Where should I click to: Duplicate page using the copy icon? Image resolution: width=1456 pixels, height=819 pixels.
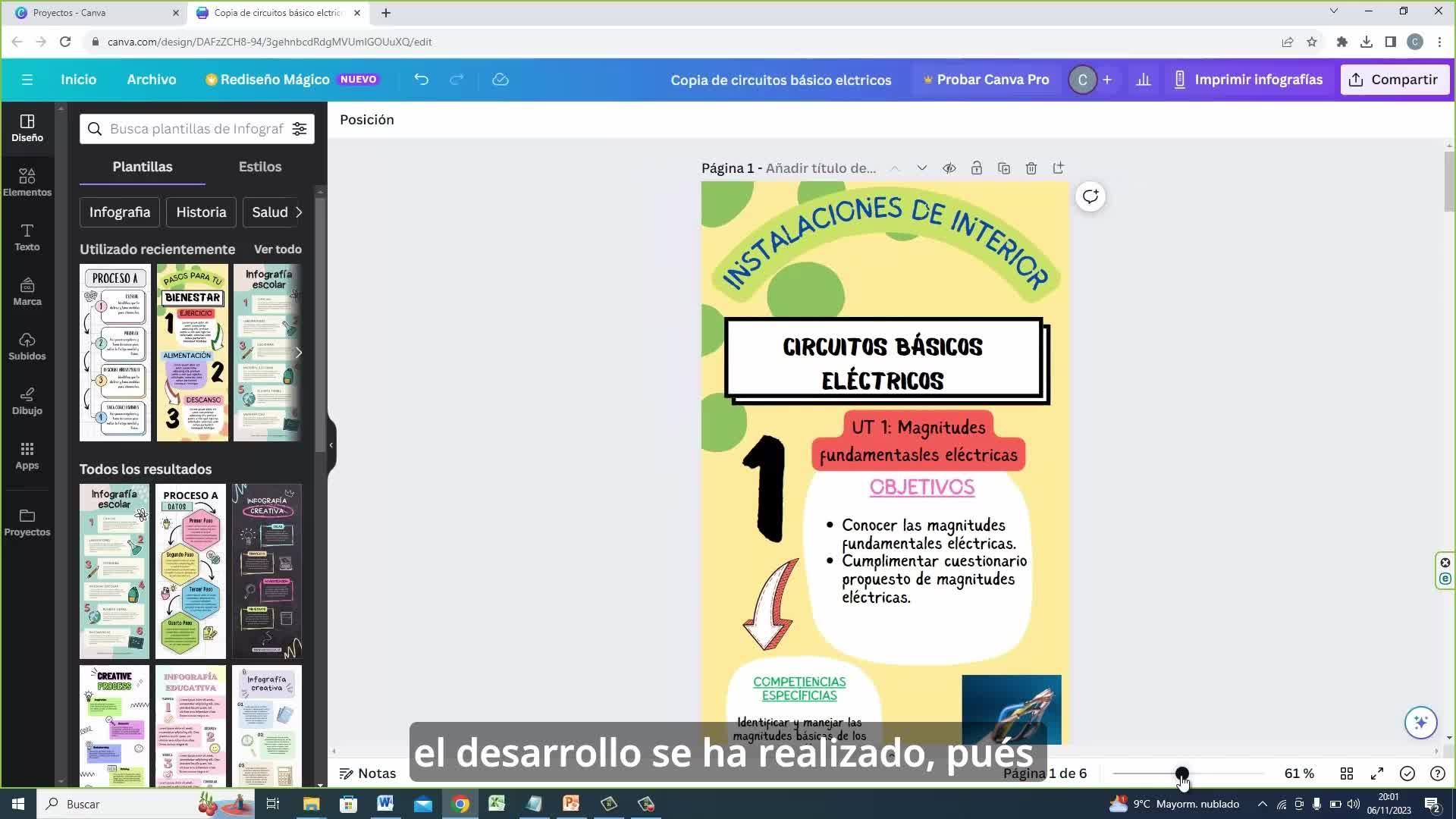1003,168
